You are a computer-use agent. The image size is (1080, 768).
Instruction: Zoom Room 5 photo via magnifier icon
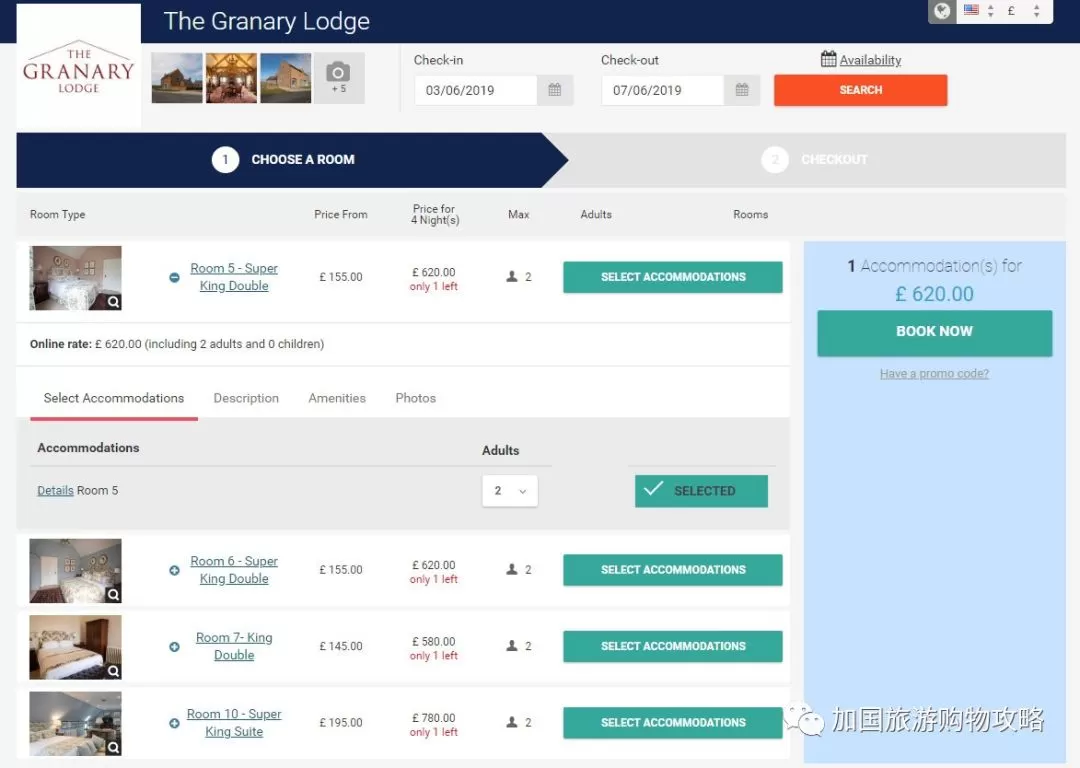(114, 302)
